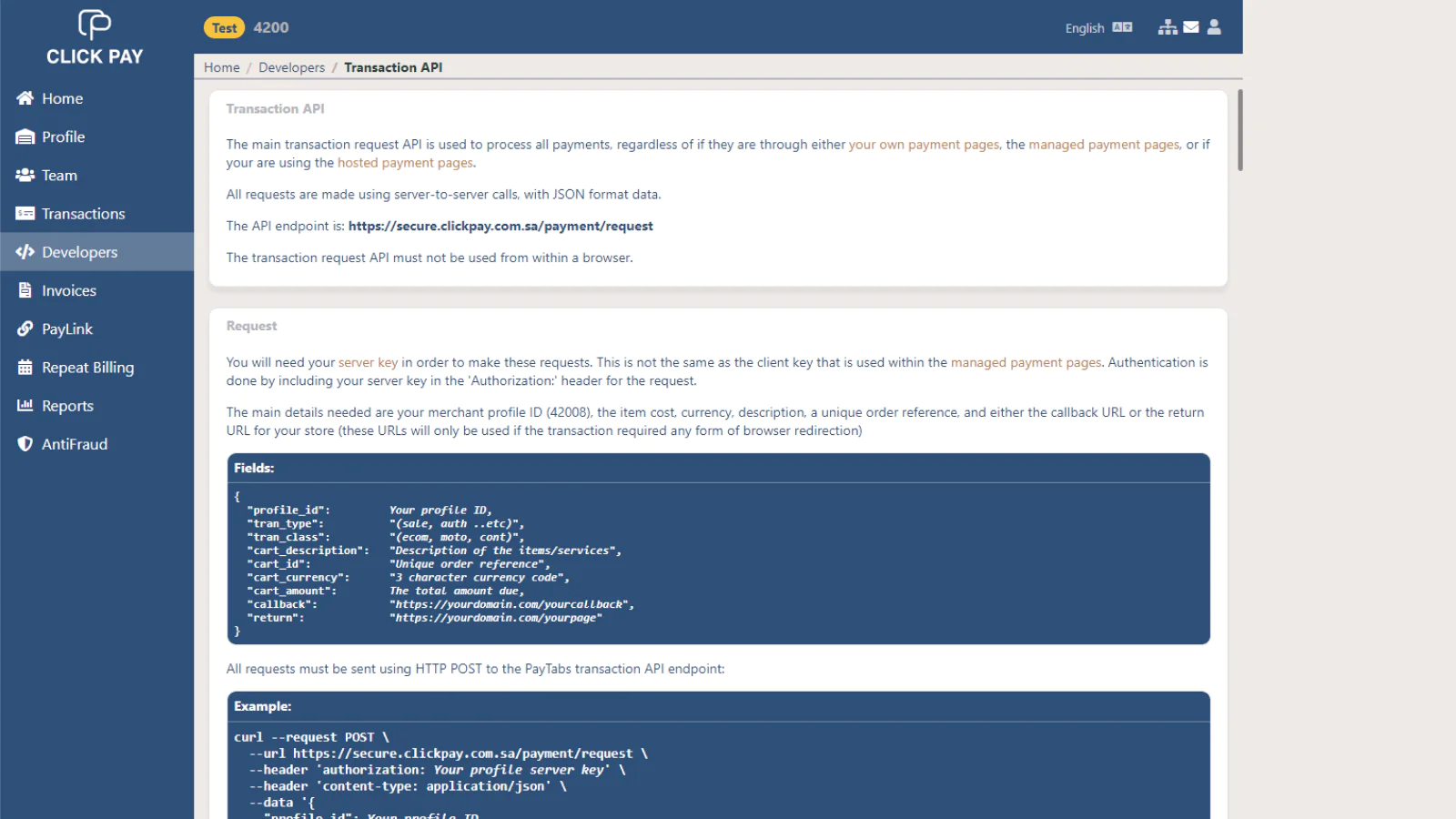Go to Team in the sidebar
Image resolution: width=1456 pixels, height=819 pixels.
tap(96, 175)
